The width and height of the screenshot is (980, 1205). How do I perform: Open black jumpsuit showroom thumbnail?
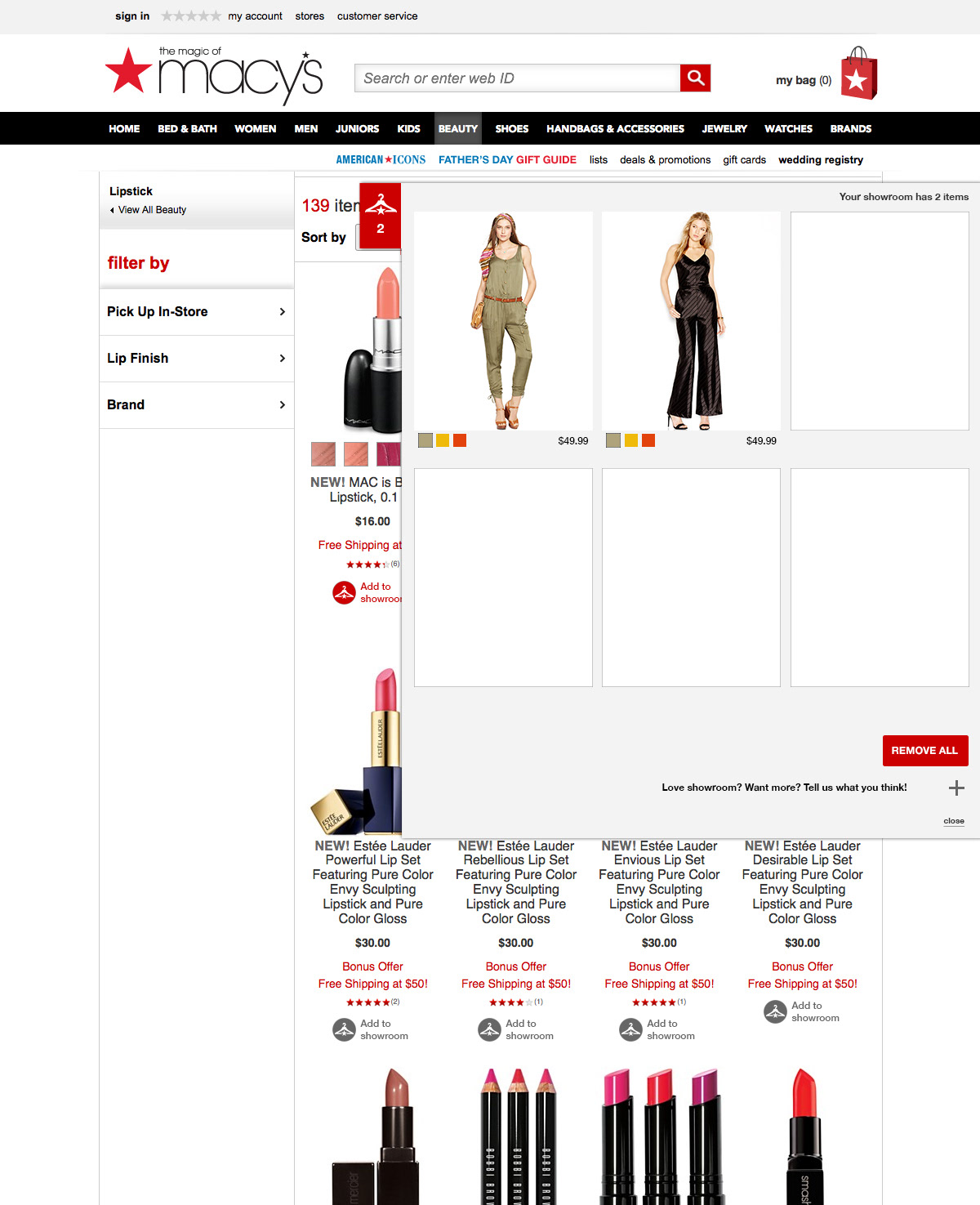pyautogui.click(x=691, y=321)
